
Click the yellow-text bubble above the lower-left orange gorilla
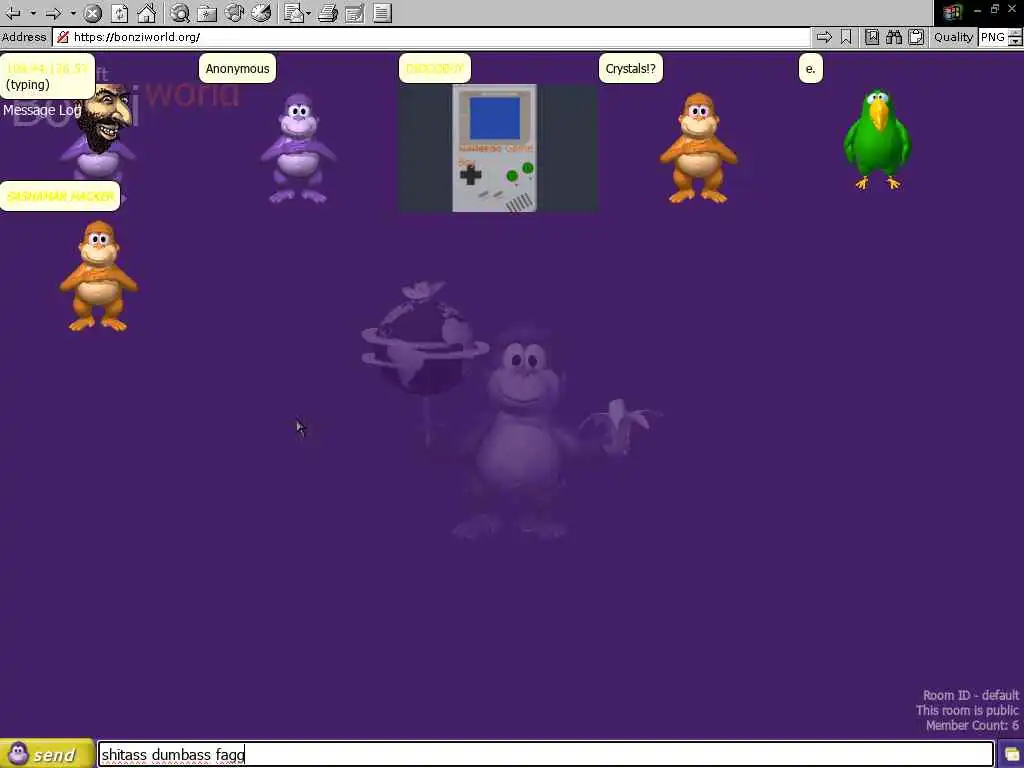pyautogui.click(x=60, y=196)
